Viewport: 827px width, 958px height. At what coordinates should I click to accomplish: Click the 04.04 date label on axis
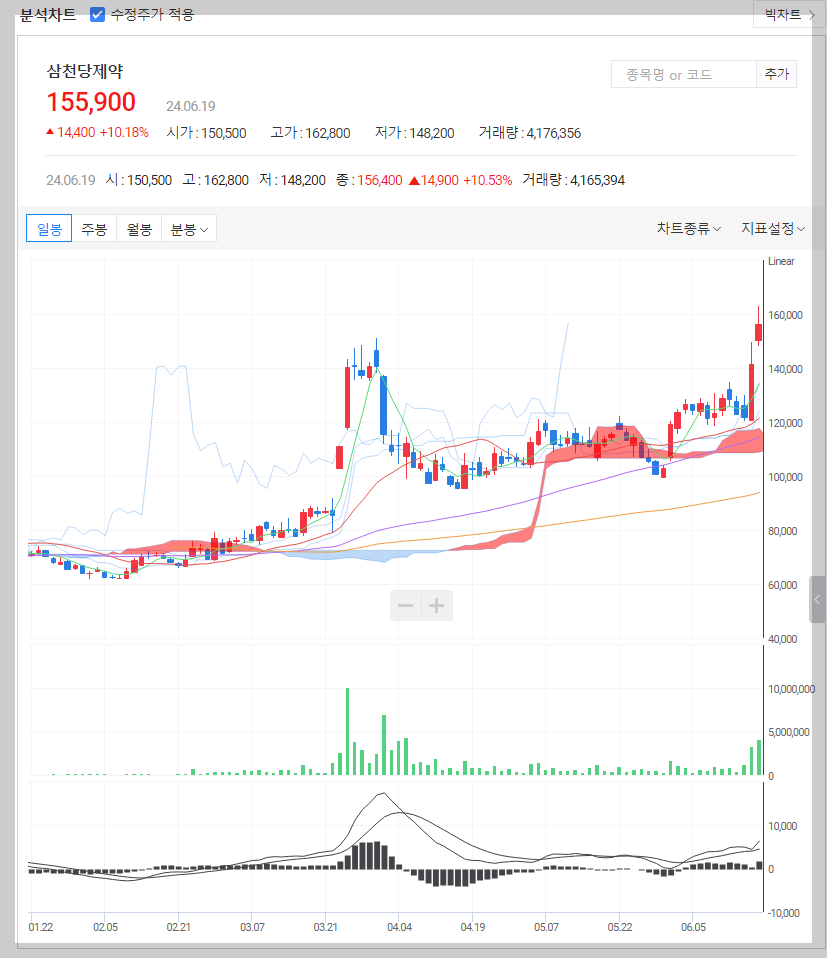pos(399,927)
